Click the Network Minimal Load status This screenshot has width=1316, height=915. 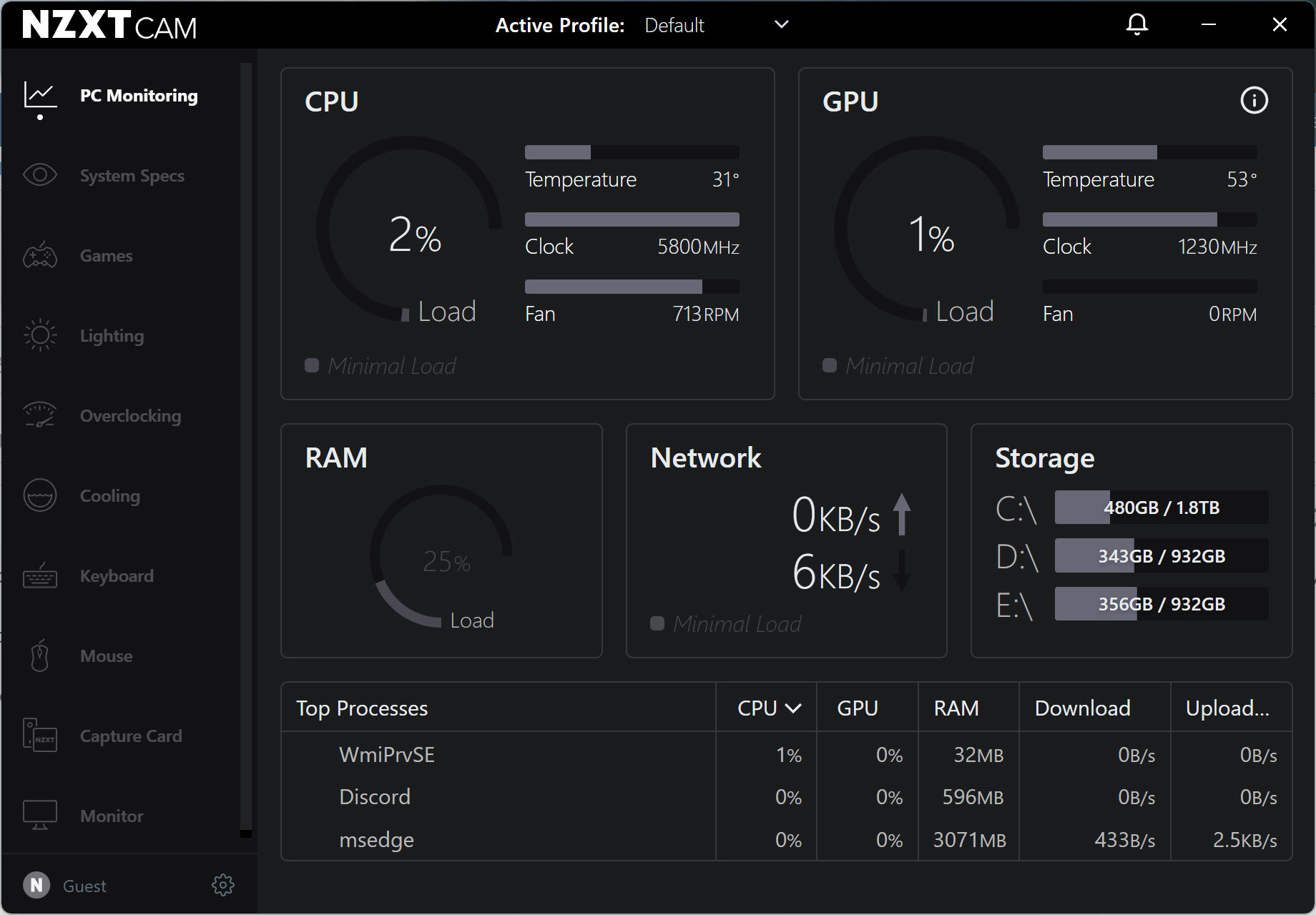pyautogui.click(x=726, y=624)
